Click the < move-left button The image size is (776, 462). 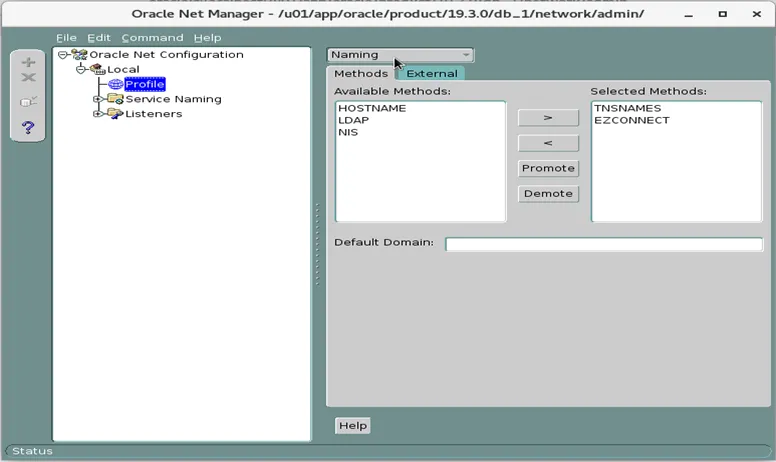pyautogui.click(x=548, y=143)
